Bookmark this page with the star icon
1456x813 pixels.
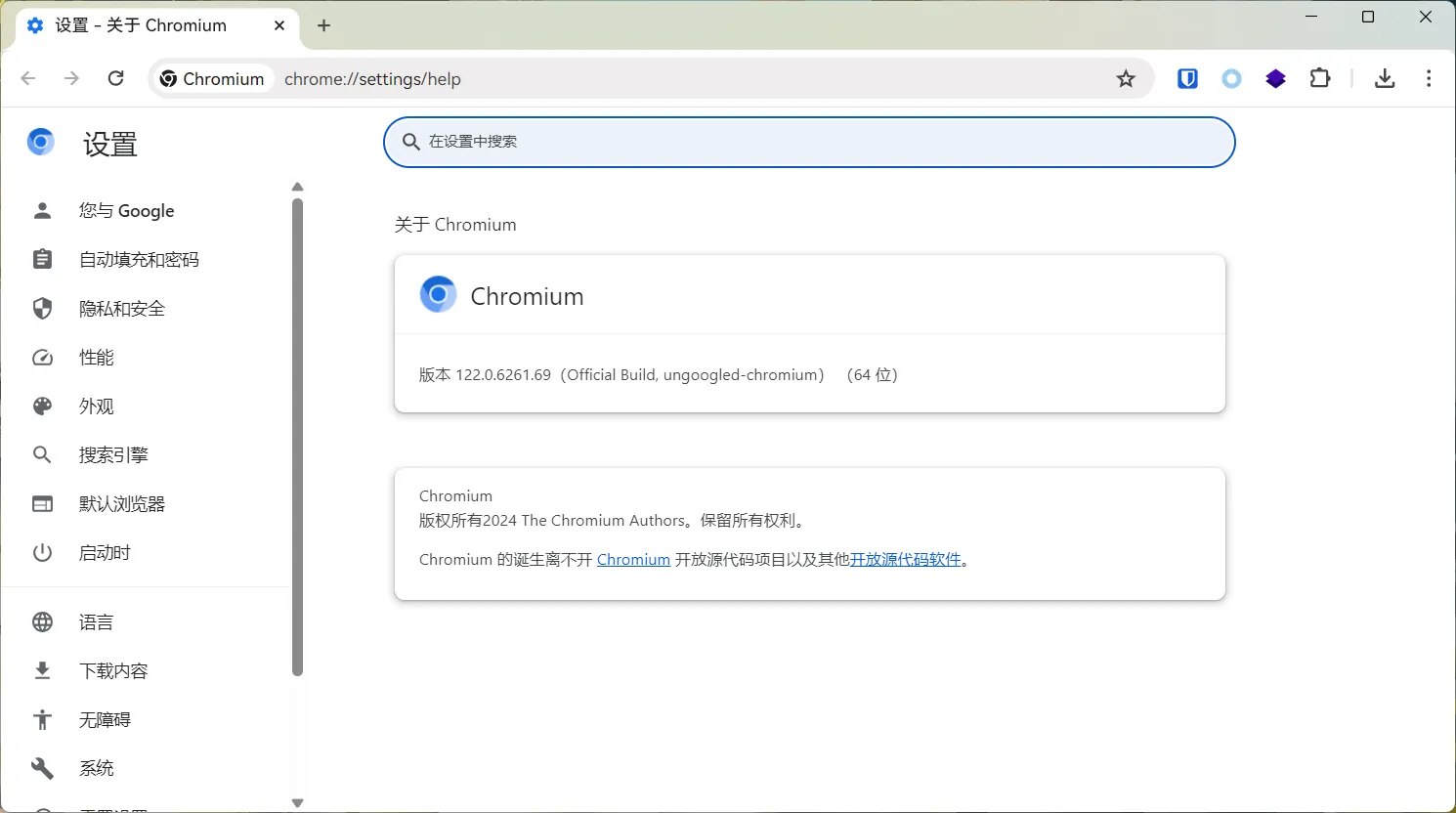click(1126, 79)
